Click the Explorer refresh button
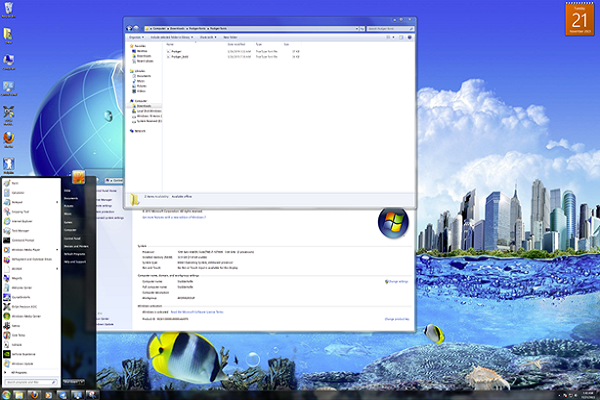 click(x=362, y=29)
